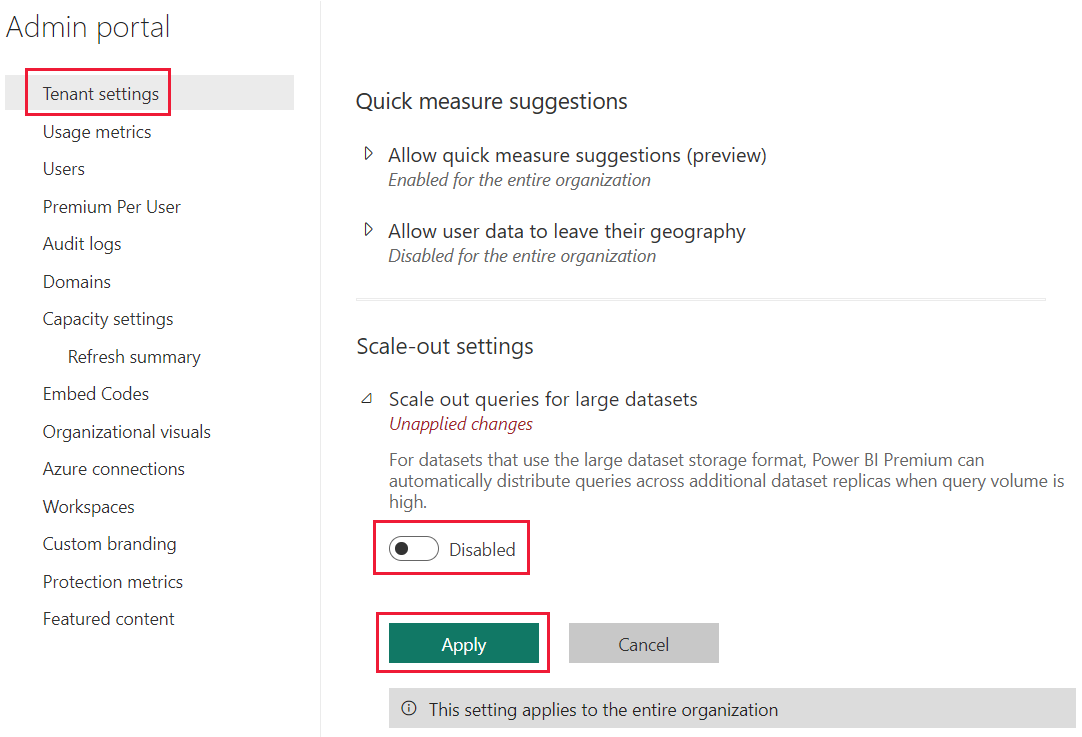Image resolution: width=1082 pixels, height=737 pixels.
Task: Open the Domains section
Action: [x=76, y=281]
